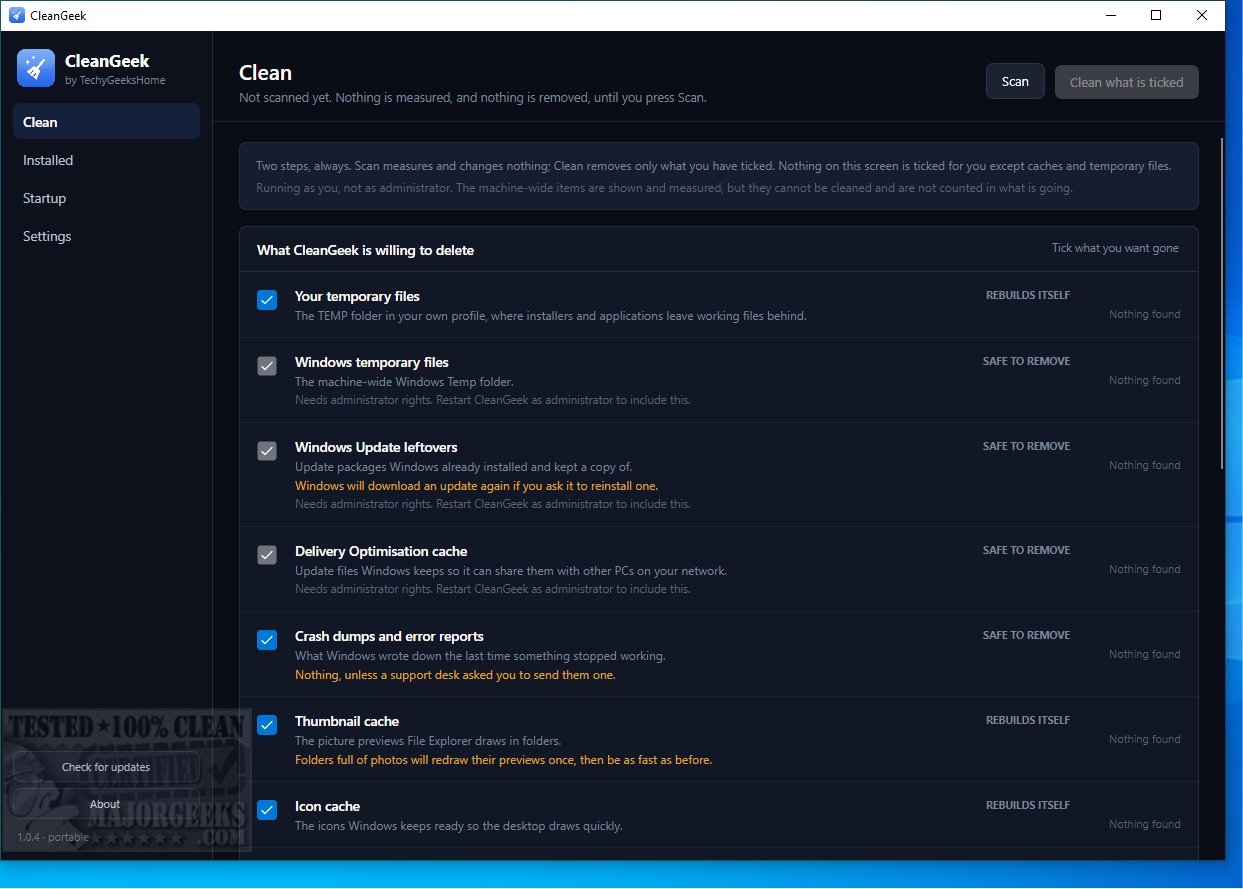Select the Clean sidebar item
1243x889 pixels.
[106, 122]
